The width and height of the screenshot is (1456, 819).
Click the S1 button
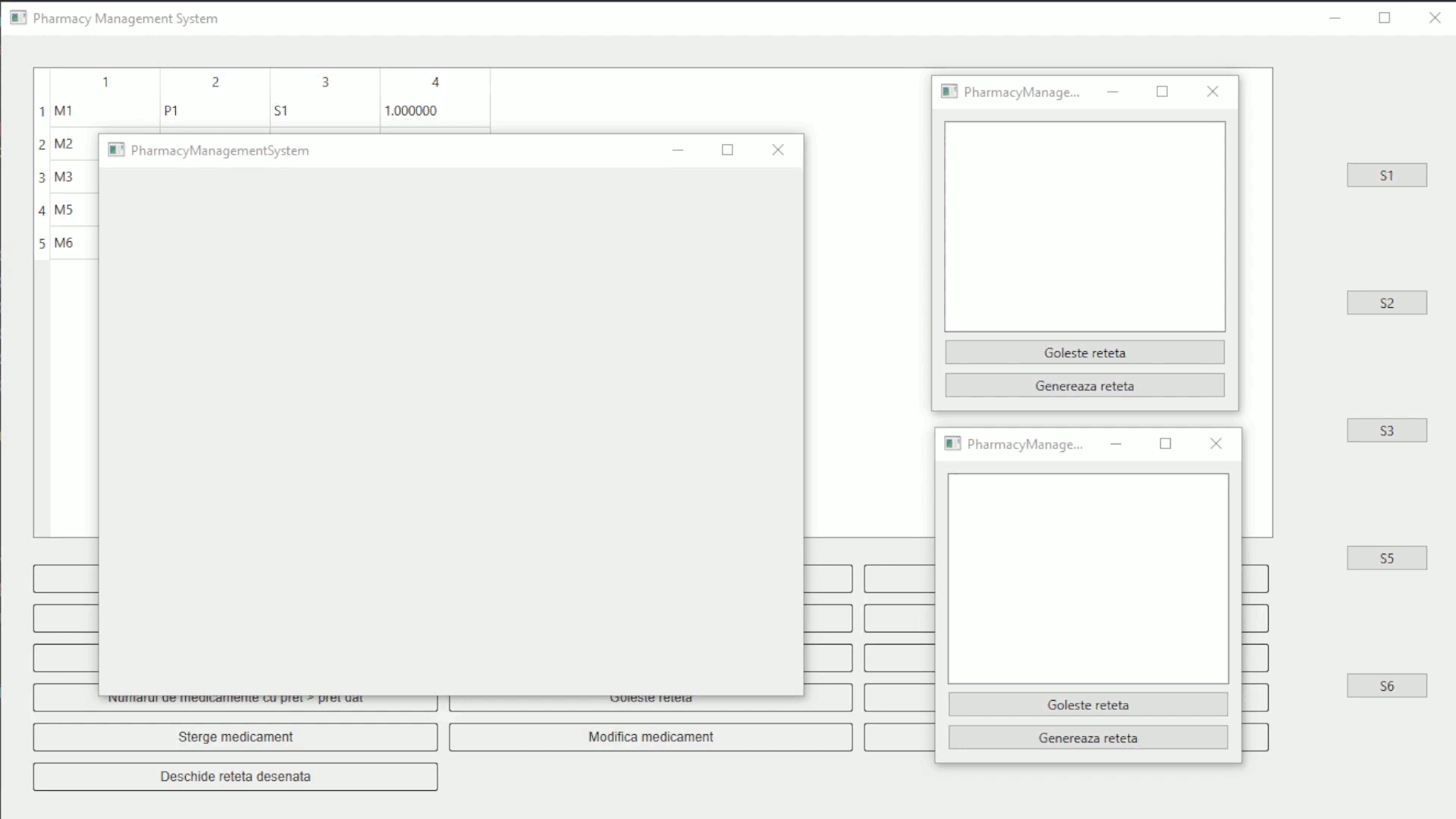click(x=1386, y=175)
